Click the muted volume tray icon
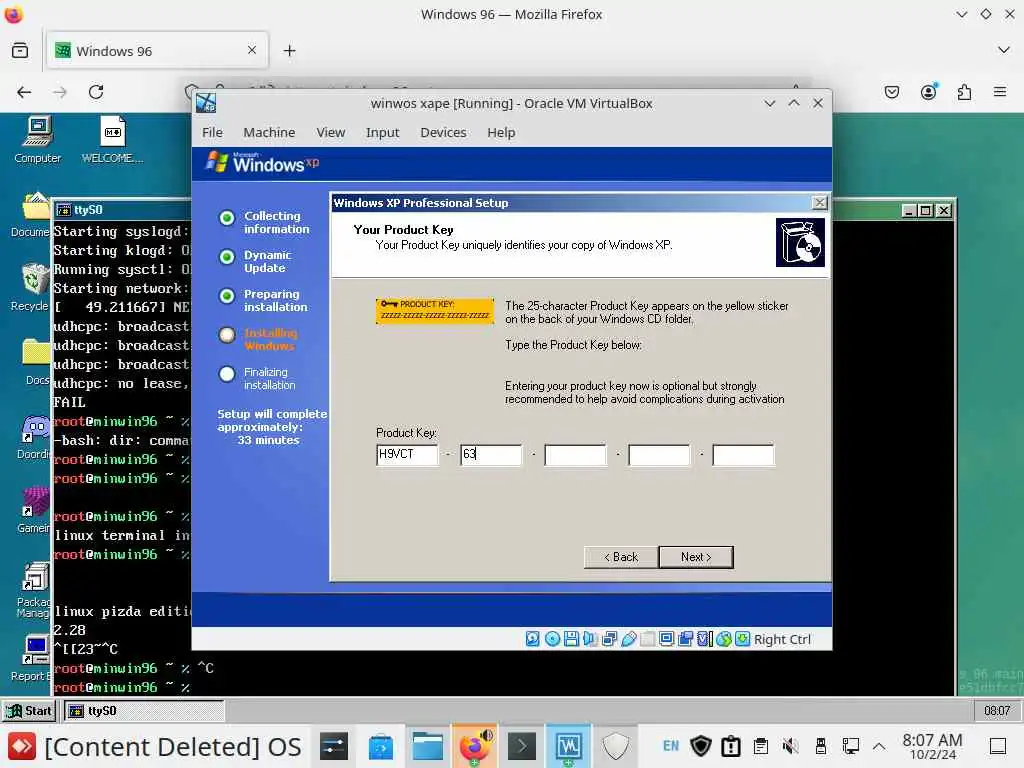The image size is (1024, 768). (790, 746)
